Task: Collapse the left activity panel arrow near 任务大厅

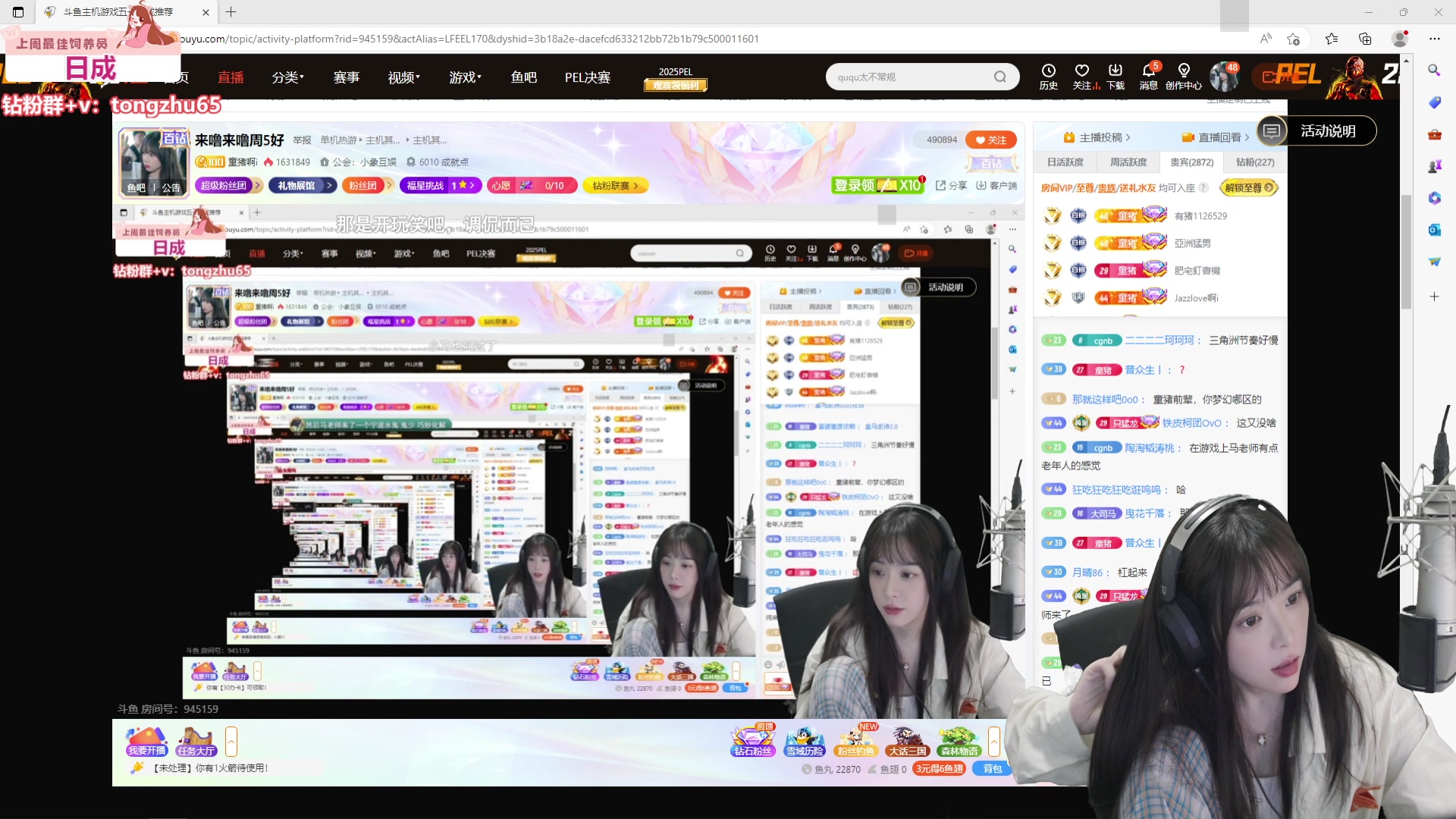Action: [231, 741]
